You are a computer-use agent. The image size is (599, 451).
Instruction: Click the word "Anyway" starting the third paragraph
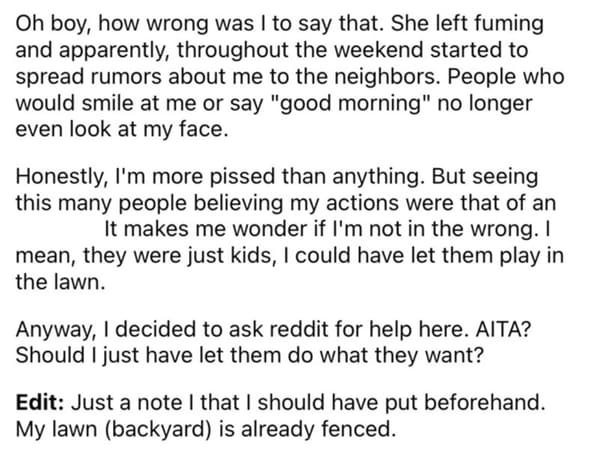54,330
